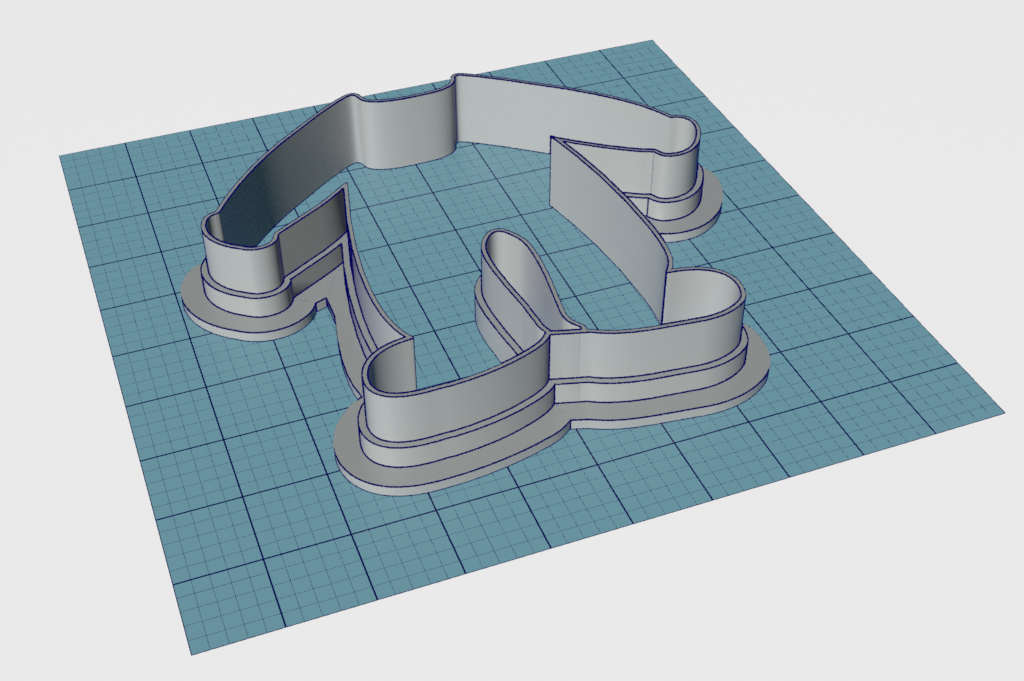Select the grid plane's left corner

(x=62, y=156)
